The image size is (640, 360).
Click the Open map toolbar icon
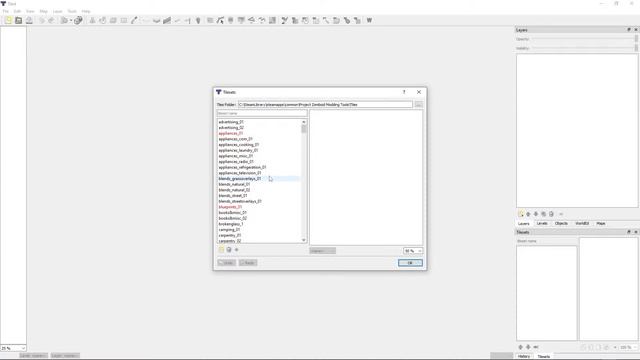[18, 20]
